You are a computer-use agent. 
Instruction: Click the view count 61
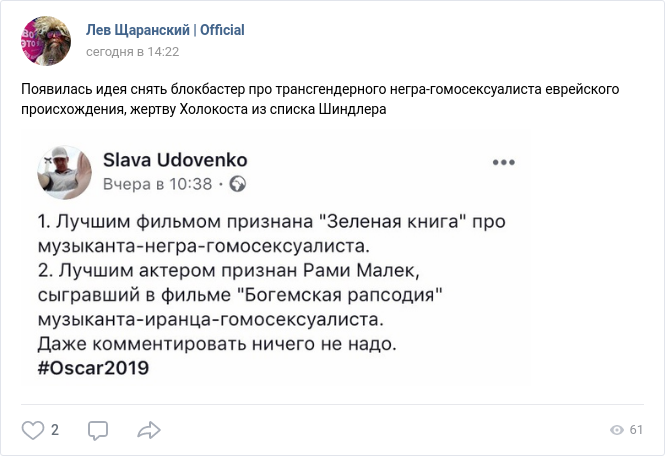(x=636, y=430)
